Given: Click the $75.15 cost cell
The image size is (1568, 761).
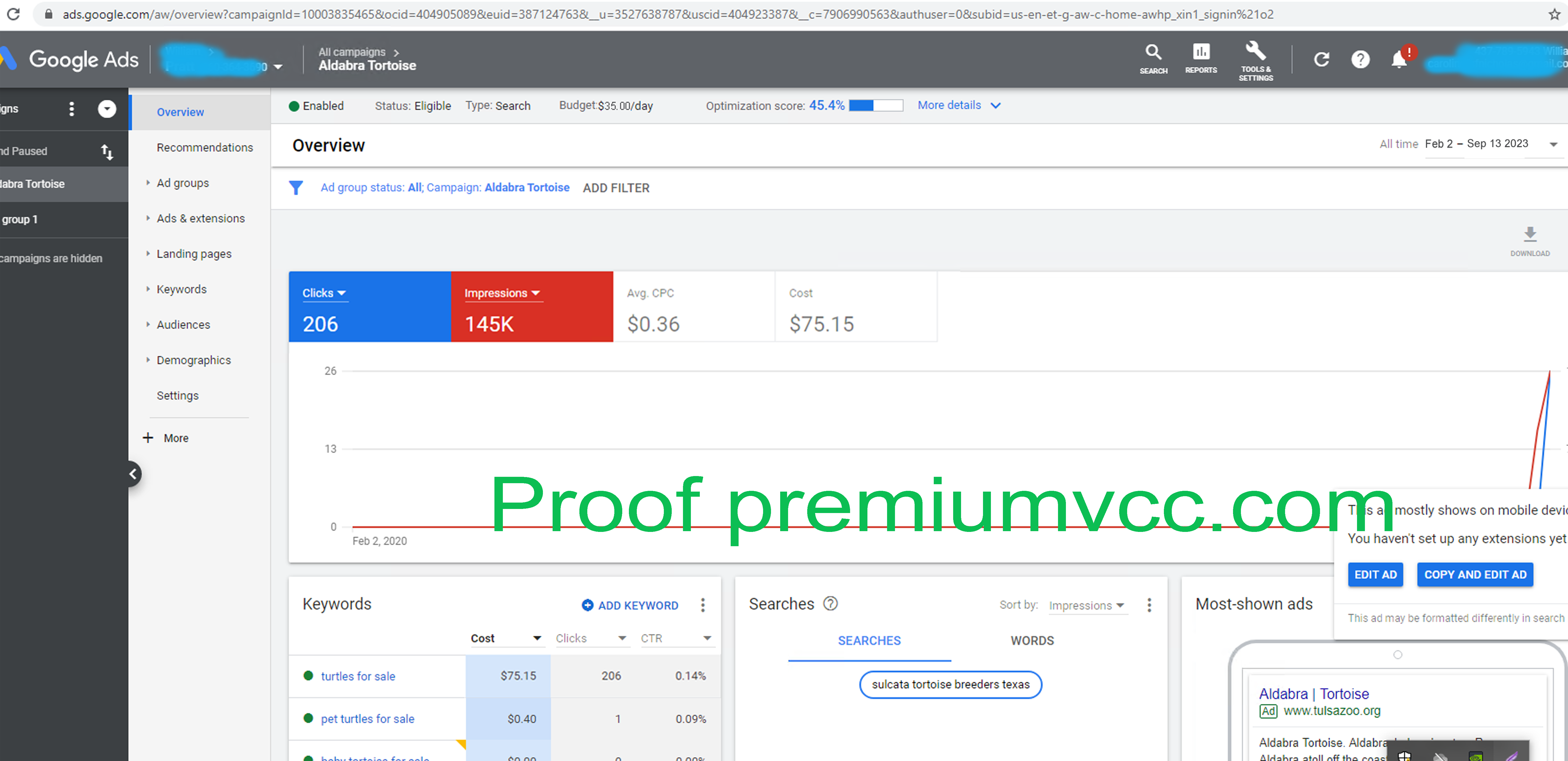Looking at the screenshot, I should (508, 676).
